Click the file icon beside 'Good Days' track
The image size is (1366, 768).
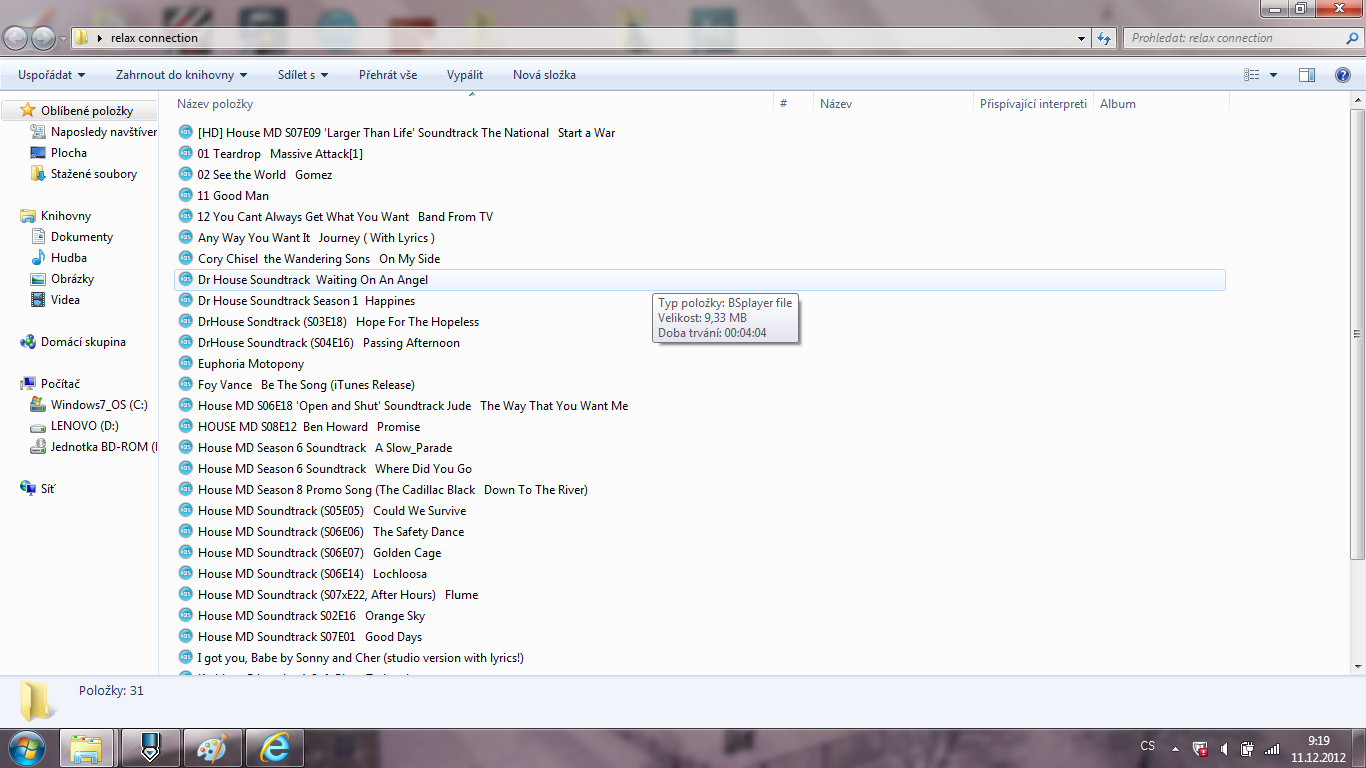click(185, 636)
